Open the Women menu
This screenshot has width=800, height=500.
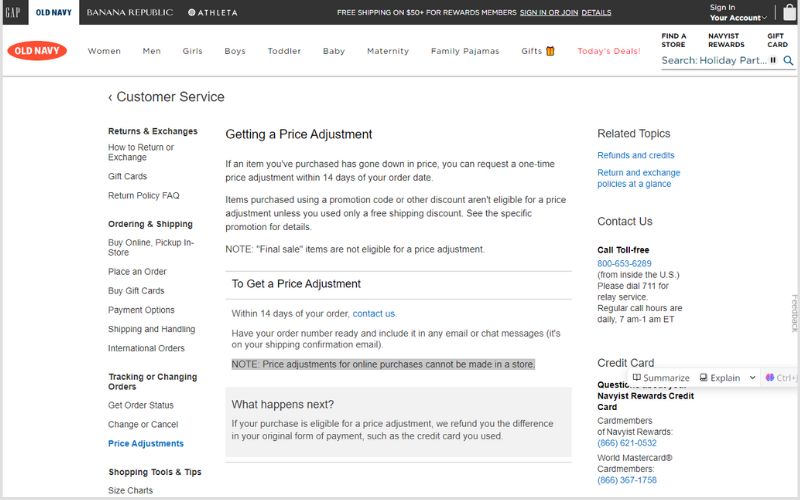104,51
